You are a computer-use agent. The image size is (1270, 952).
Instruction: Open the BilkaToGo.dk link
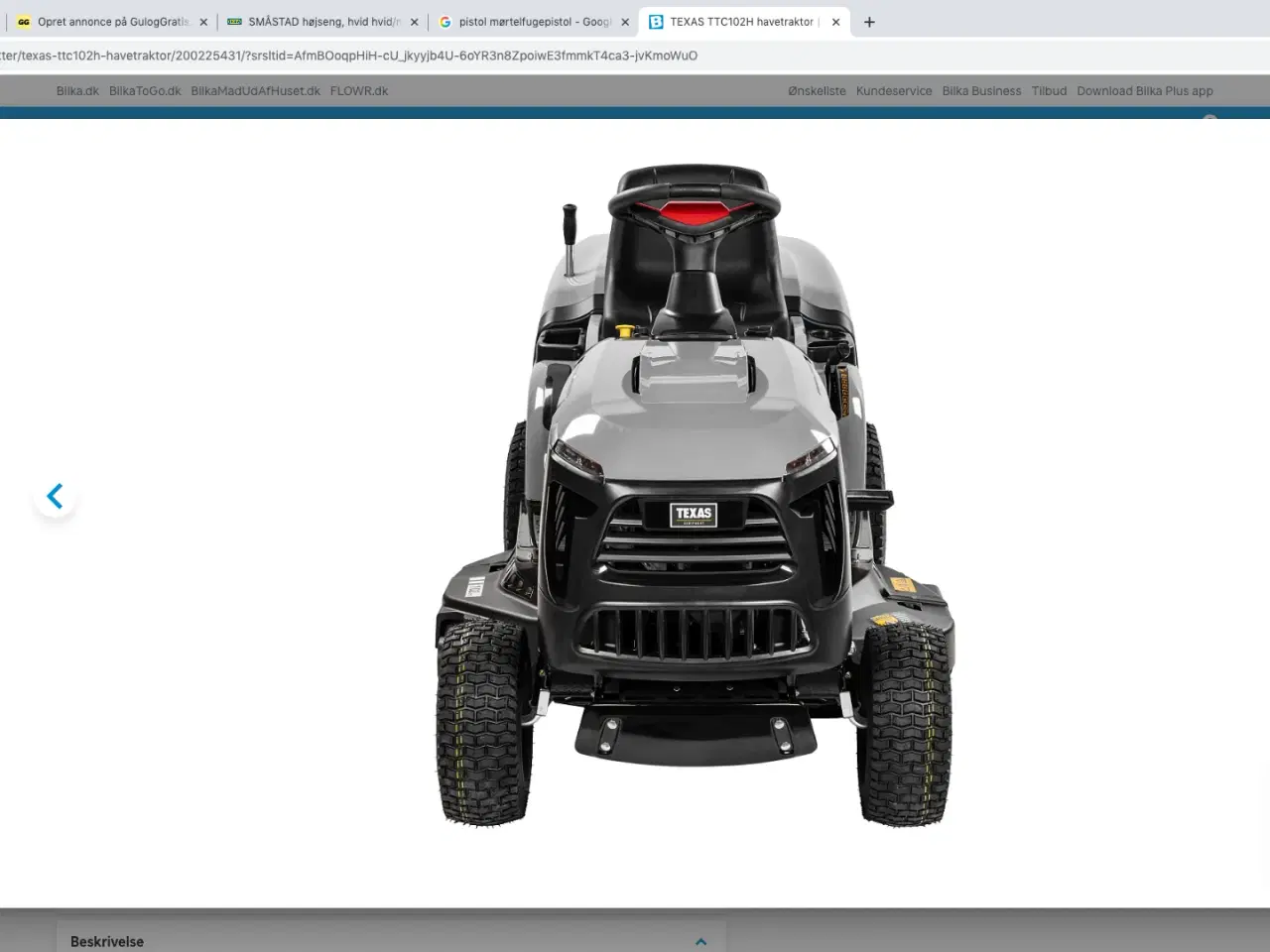click(x=145, y=91)
